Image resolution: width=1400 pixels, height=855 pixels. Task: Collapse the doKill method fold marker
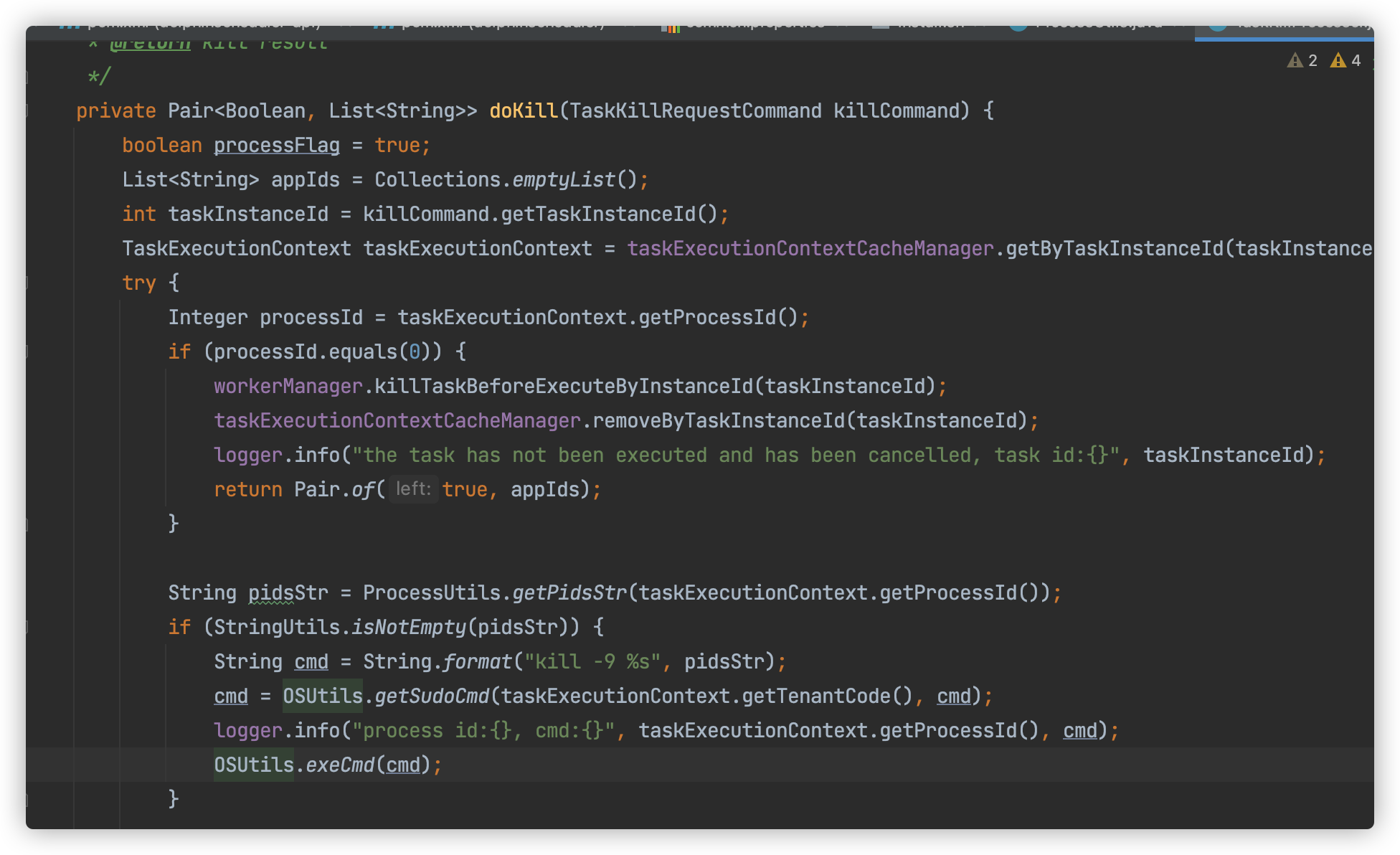point(28,110)
